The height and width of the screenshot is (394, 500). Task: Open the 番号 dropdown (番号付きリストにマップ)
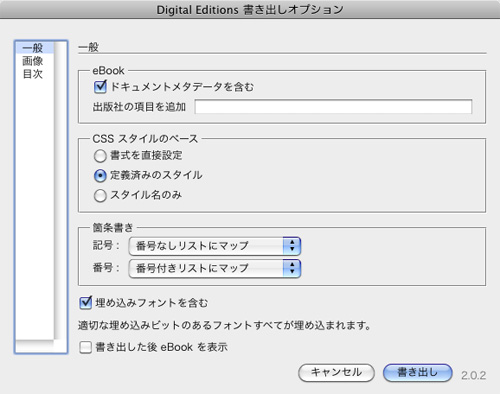(x=215, y=269)
